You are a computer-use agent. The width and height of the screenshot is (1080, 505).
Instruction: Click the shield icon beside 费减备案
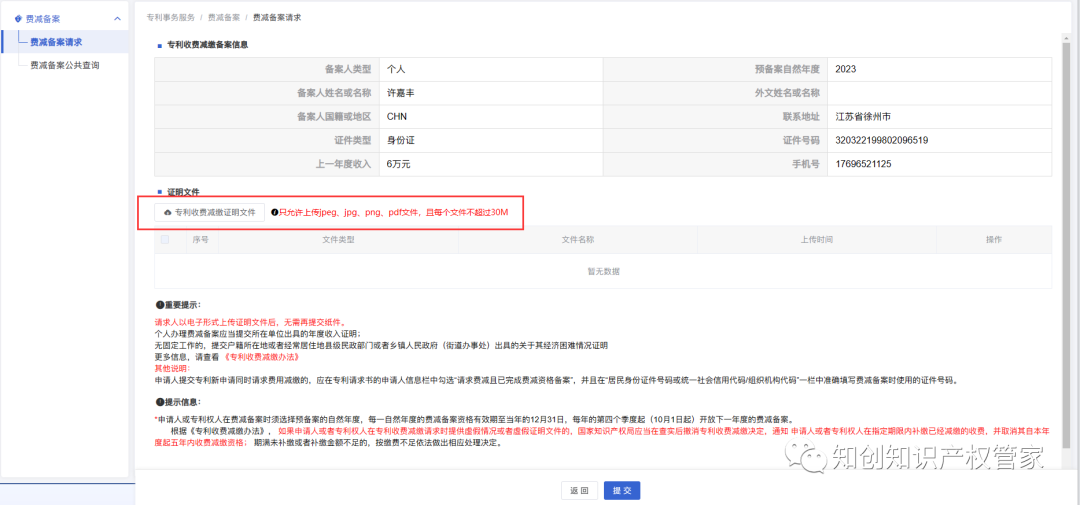pyautogui.click(x=18, y=19)
